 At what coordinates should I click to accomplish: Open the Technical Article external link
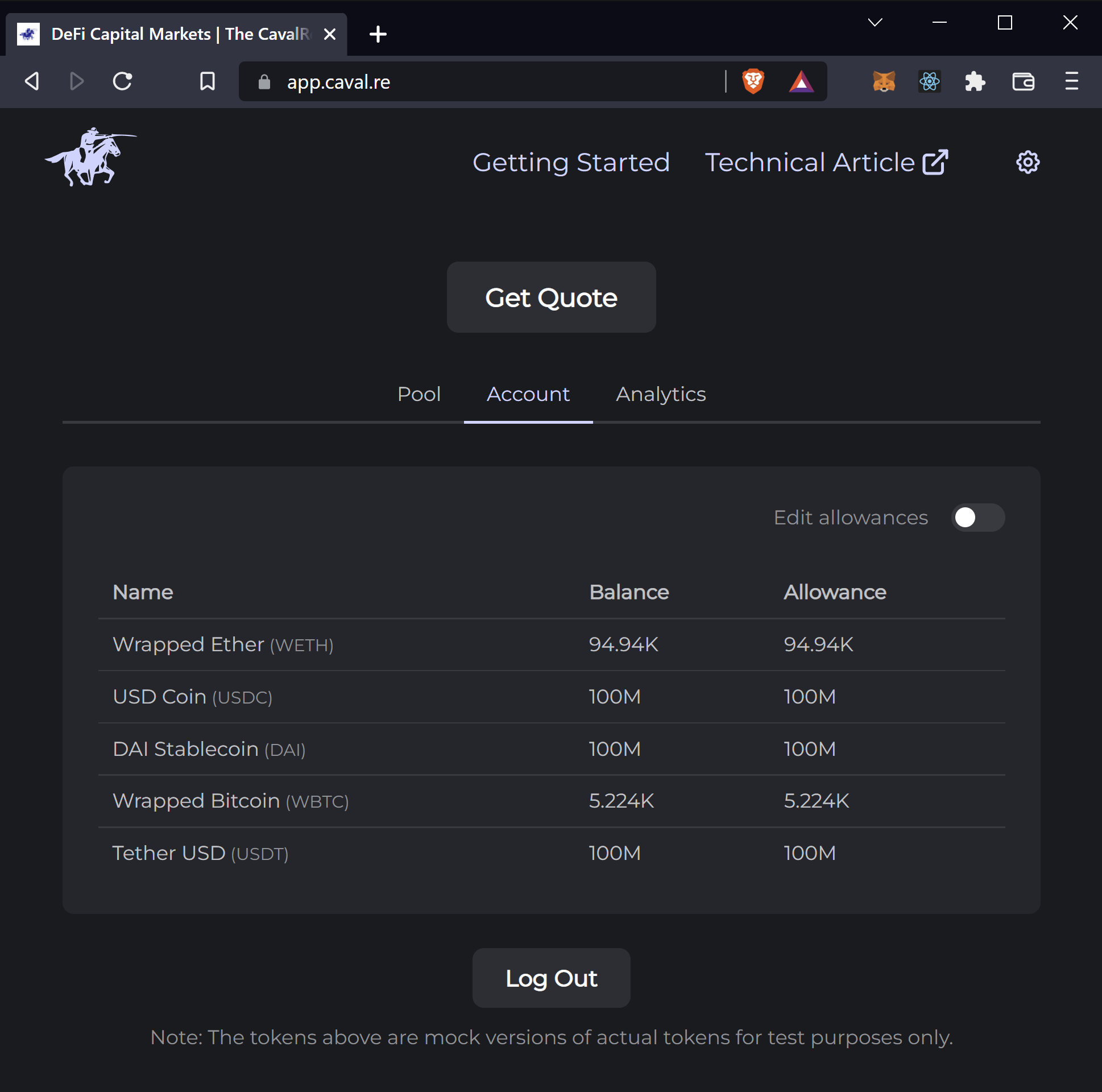click(x=827, y=163)
